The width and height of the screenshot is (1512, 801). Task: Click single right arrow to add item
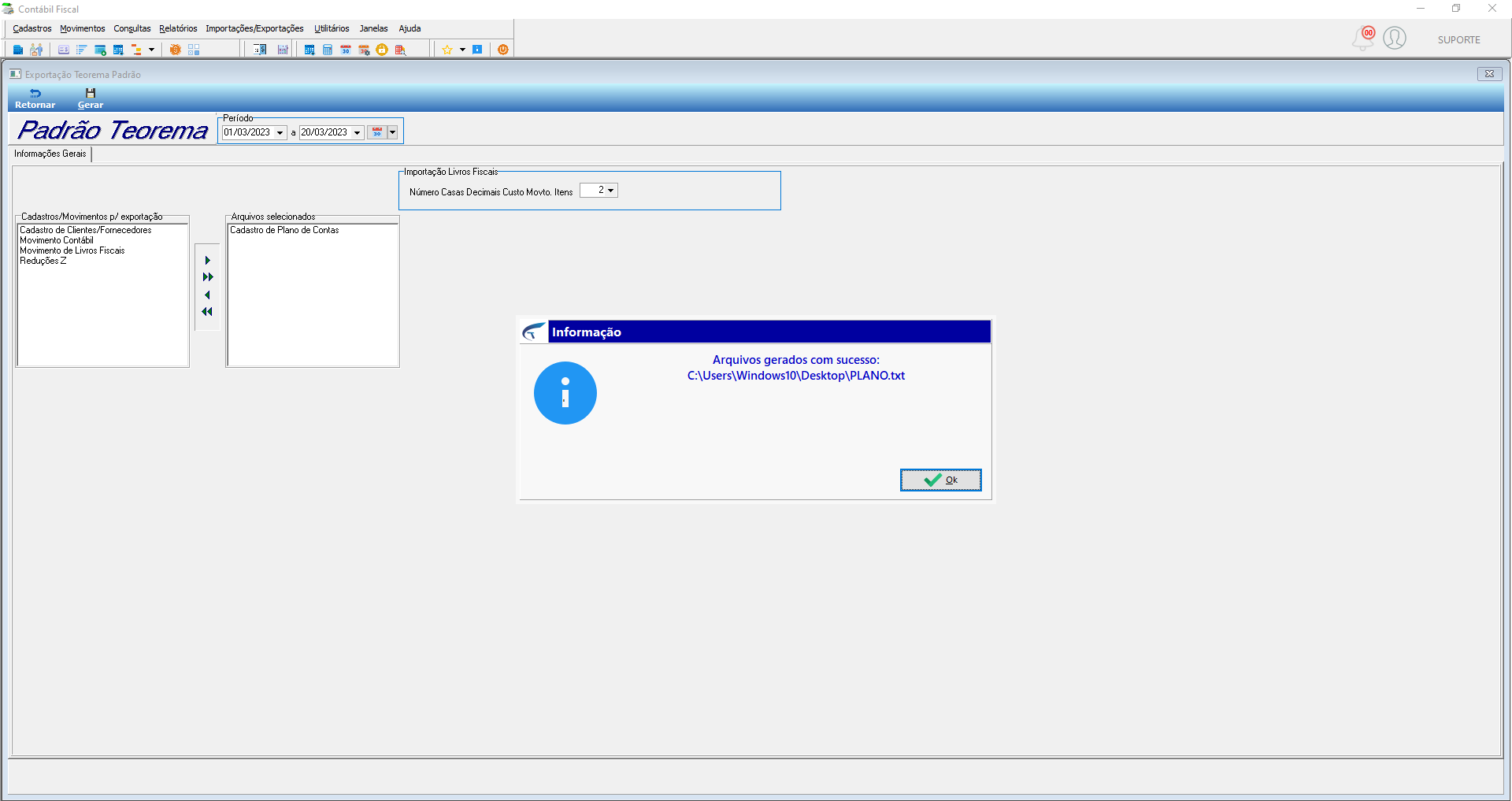(x=208, y=261)
